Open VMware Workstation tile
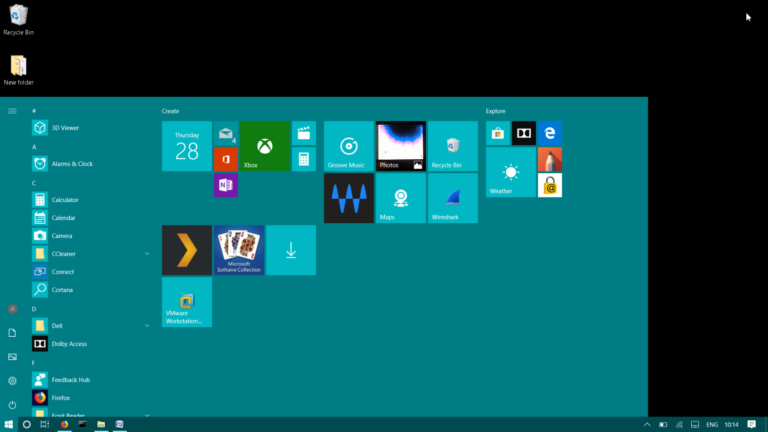This screenshot has height=432, width=768. tap(187, 302)
